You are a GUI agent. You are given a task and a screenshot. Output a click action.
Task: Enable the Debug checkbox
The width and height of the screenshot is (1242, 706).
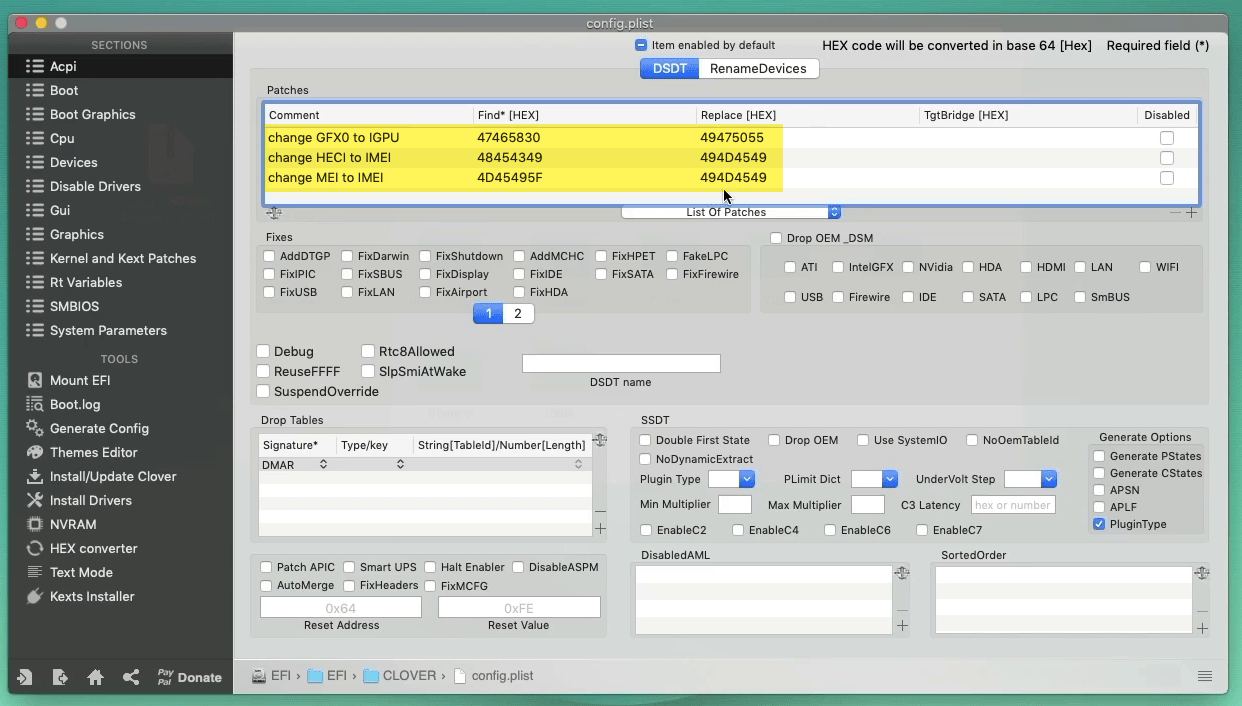[x=263, y=351]
